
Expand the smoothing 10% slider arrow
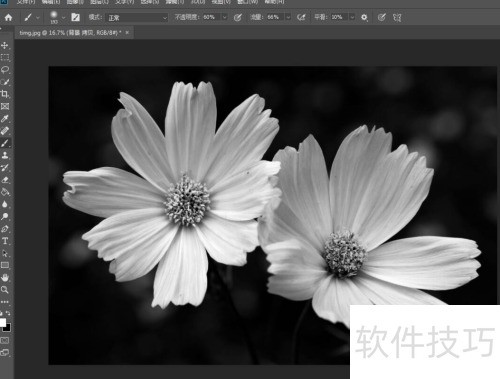pyautogui.click(x=352, y=17)
